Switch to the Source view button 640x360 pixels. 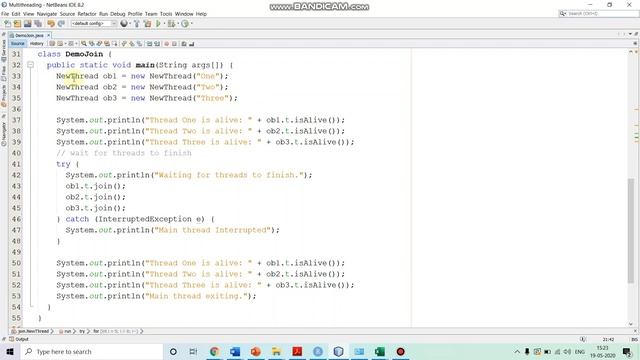pos(18,44)
